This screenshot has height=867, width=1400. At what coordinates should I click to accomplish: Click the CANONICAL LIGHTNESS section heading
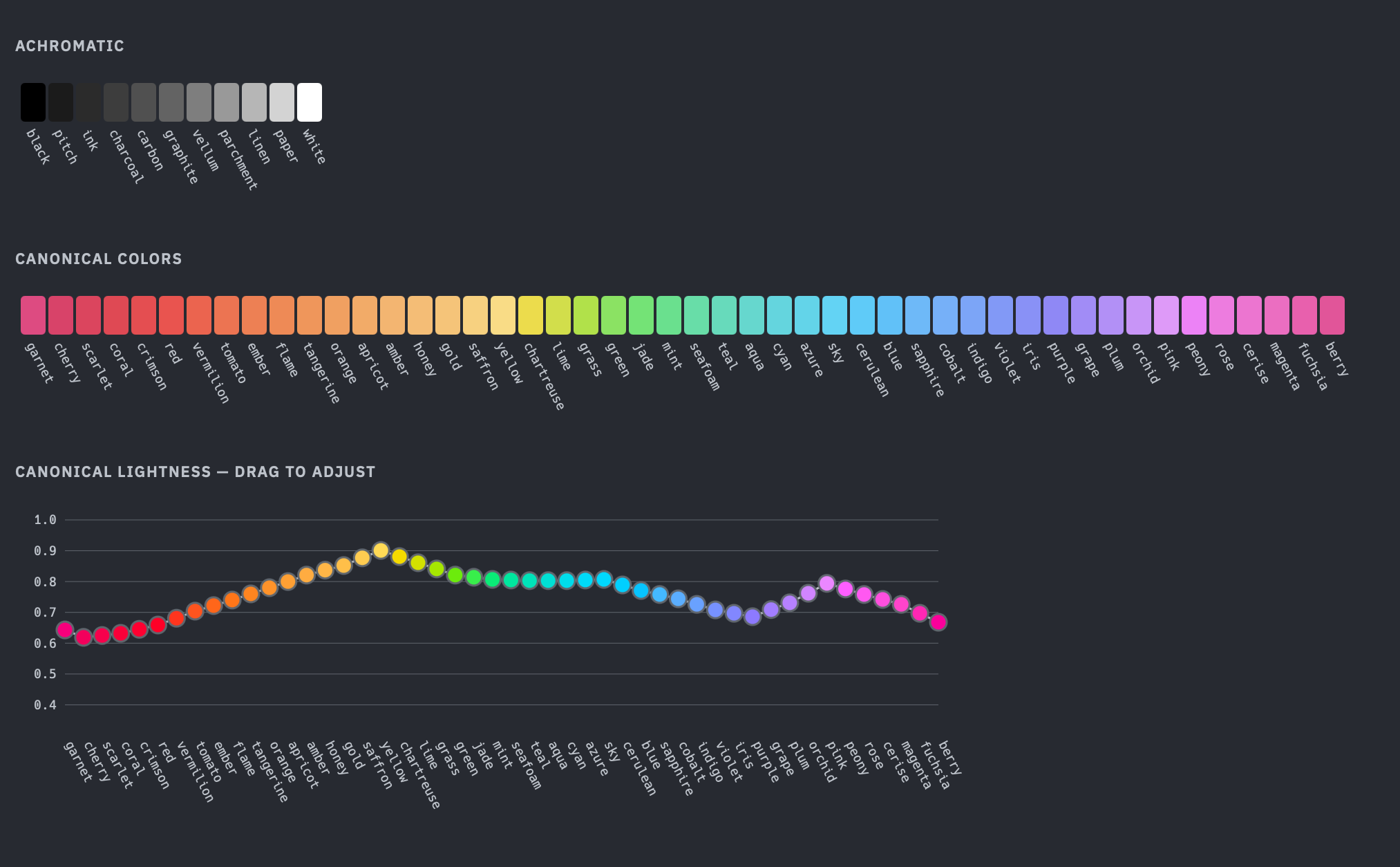tap(195, 472)
